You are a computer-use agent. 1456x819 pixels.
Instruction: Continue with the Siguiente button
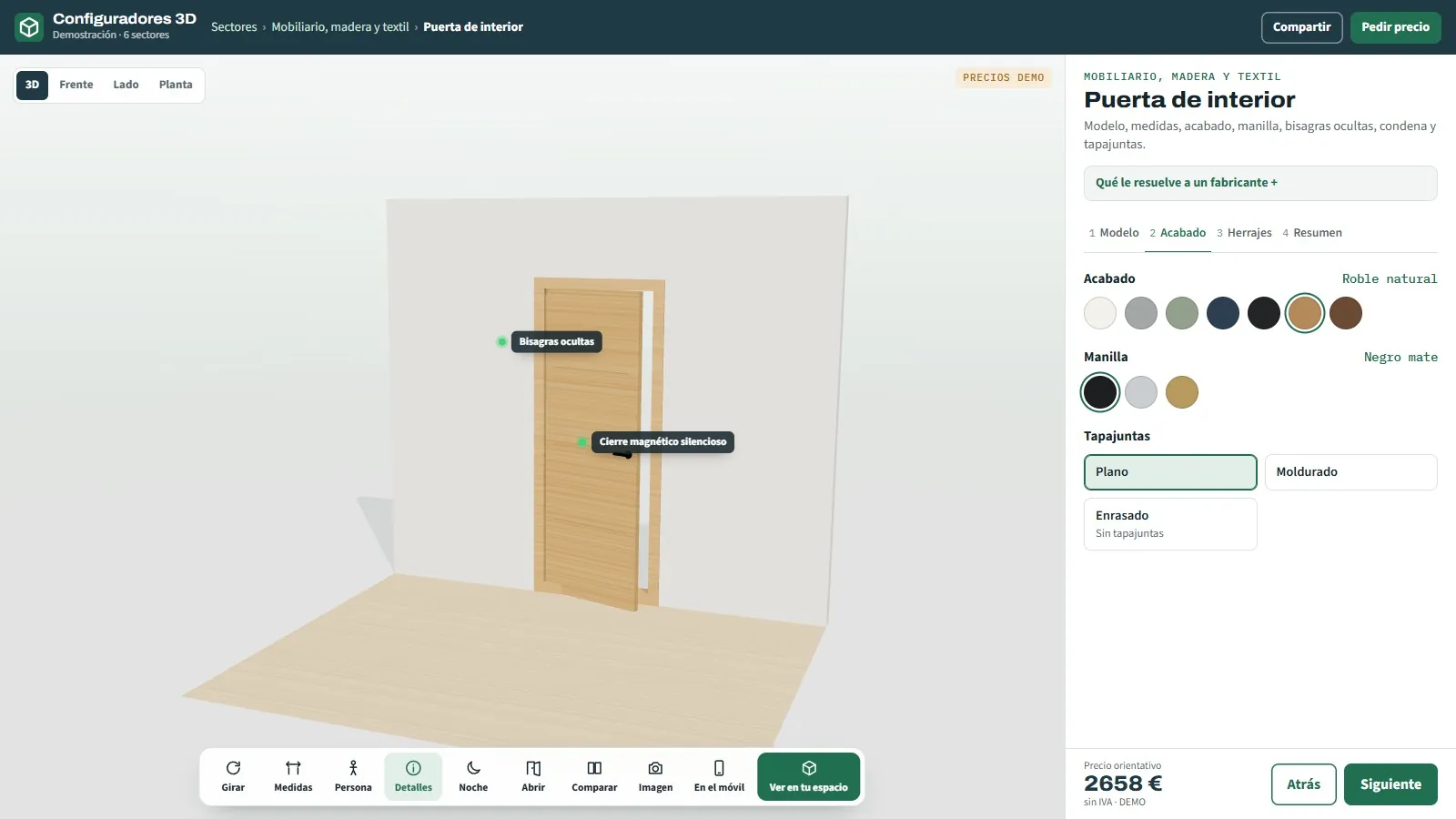click(1390, 784)
